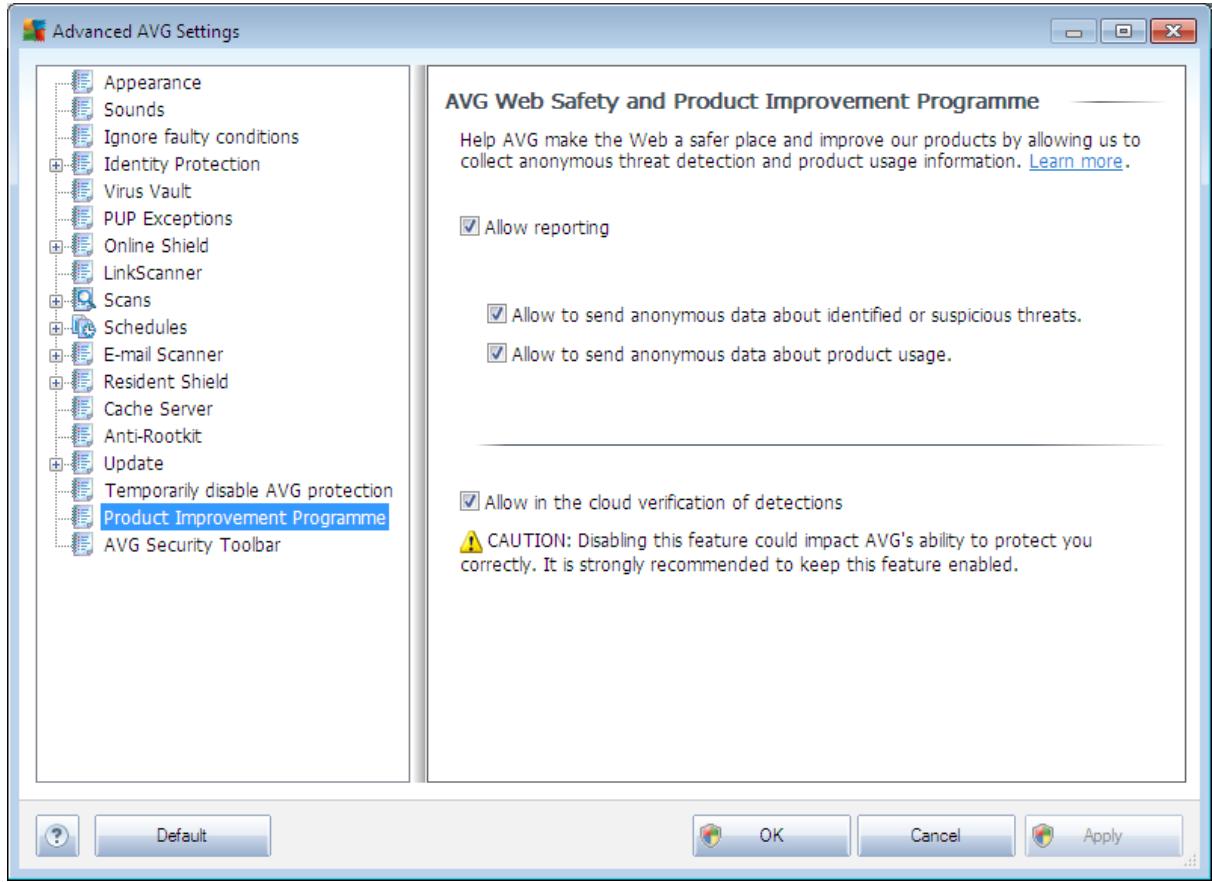This screenshot has height=882, width=1212.
Task: Click the AVG Web Safety heading text
Action: pos(742,101)
